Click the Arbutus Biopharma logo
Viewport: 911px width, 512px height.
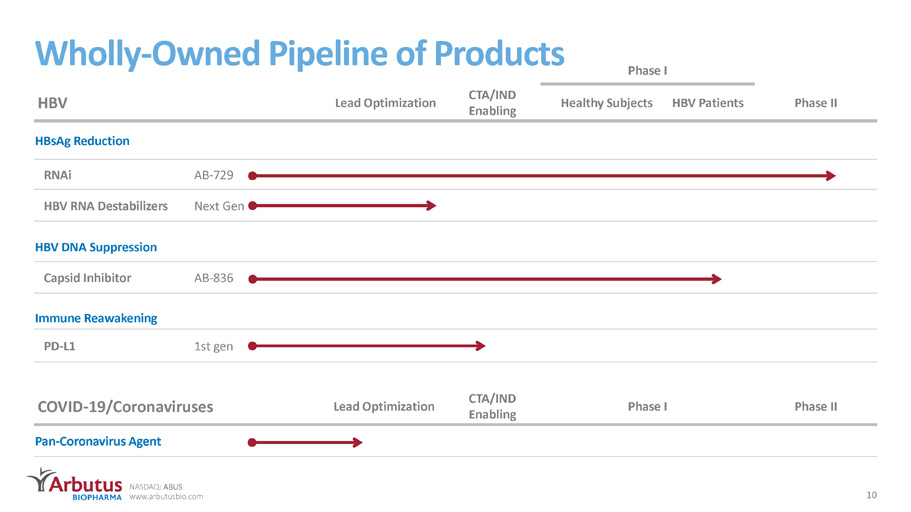75,485
